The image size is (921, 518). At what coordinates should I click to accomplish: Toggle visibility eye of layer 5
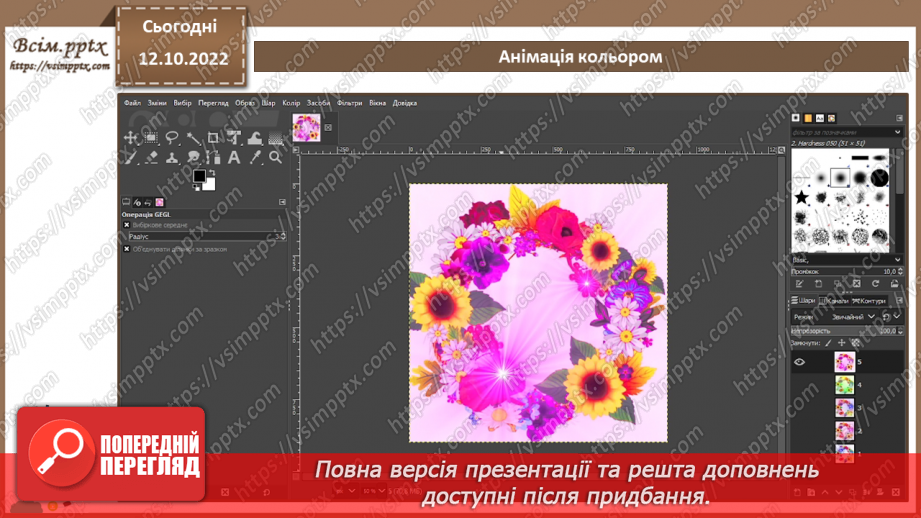pos(799,362)
